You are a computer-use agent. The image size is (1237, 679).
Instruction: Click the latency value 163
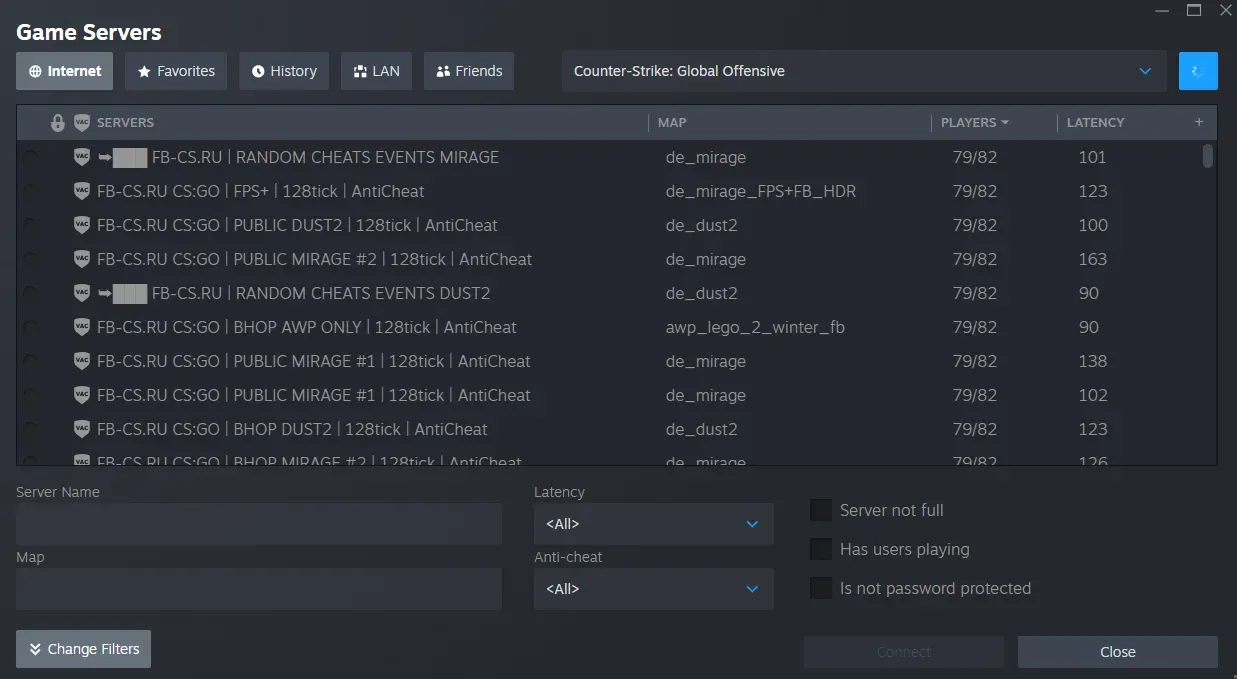[x=1093, y=259]
